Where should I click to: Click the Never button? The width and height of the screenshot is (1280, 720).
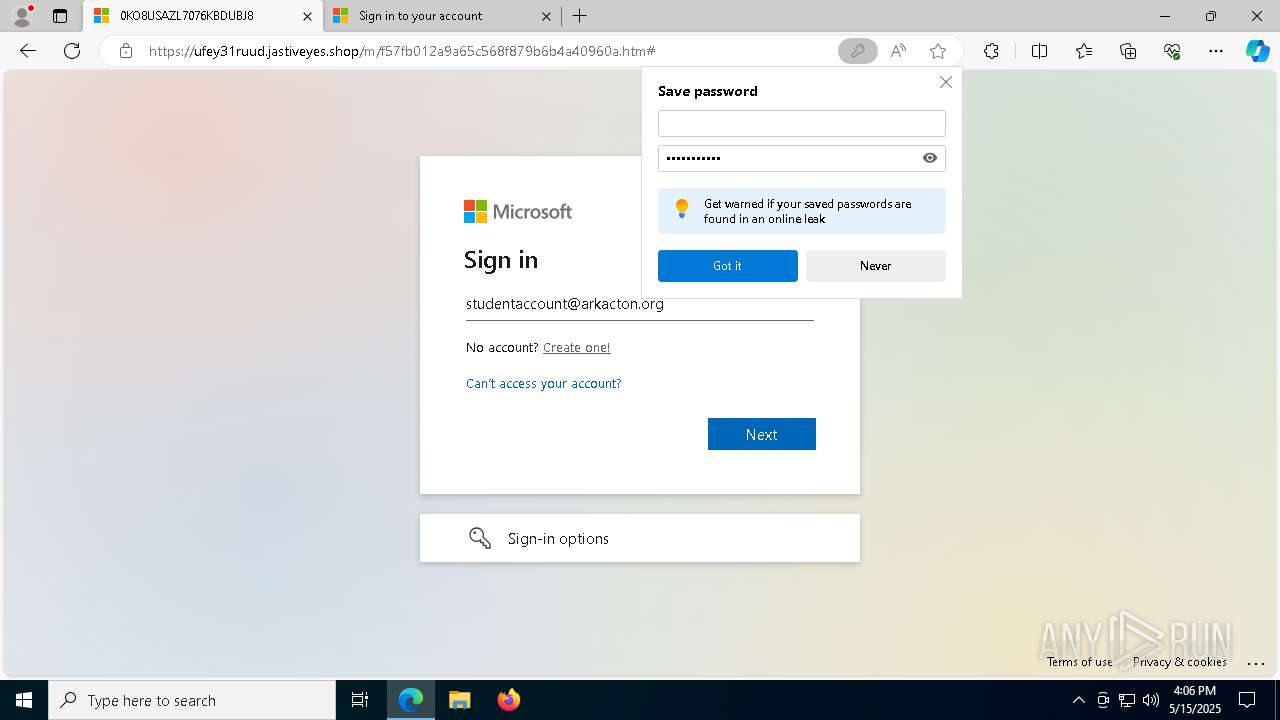pyautogui.click(x=875, y=266)
